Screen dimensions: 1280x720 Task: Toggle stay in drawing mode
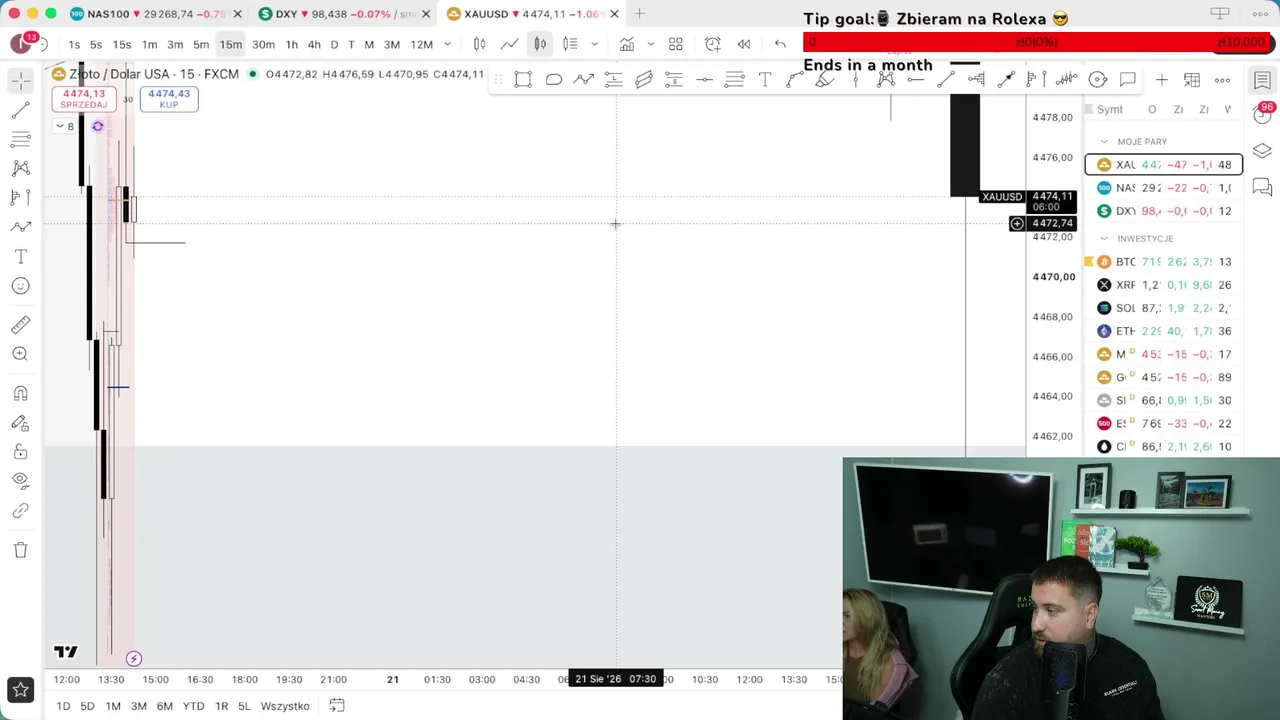click(x=21, y=423)
